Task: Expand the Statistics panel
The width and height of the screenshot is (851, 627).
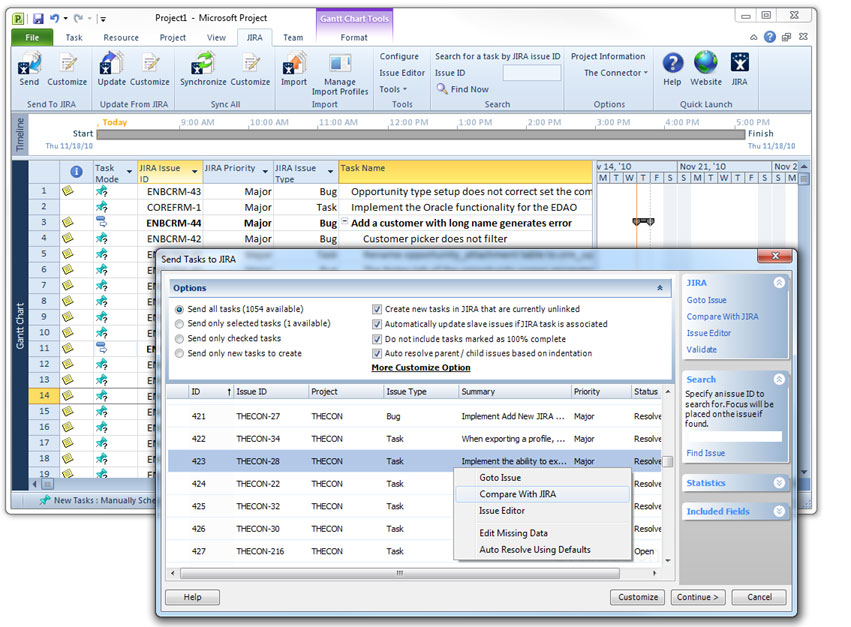Action: coord(779,483)
